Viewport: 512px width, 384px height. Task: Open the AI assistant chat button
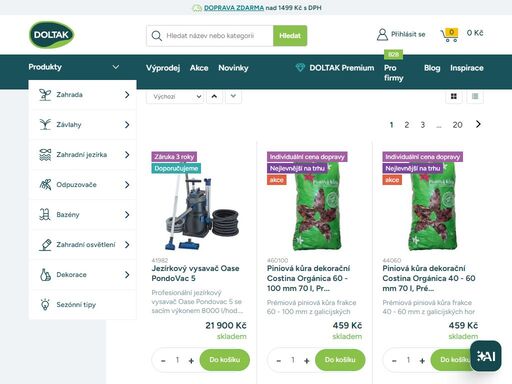pos(486,356)
